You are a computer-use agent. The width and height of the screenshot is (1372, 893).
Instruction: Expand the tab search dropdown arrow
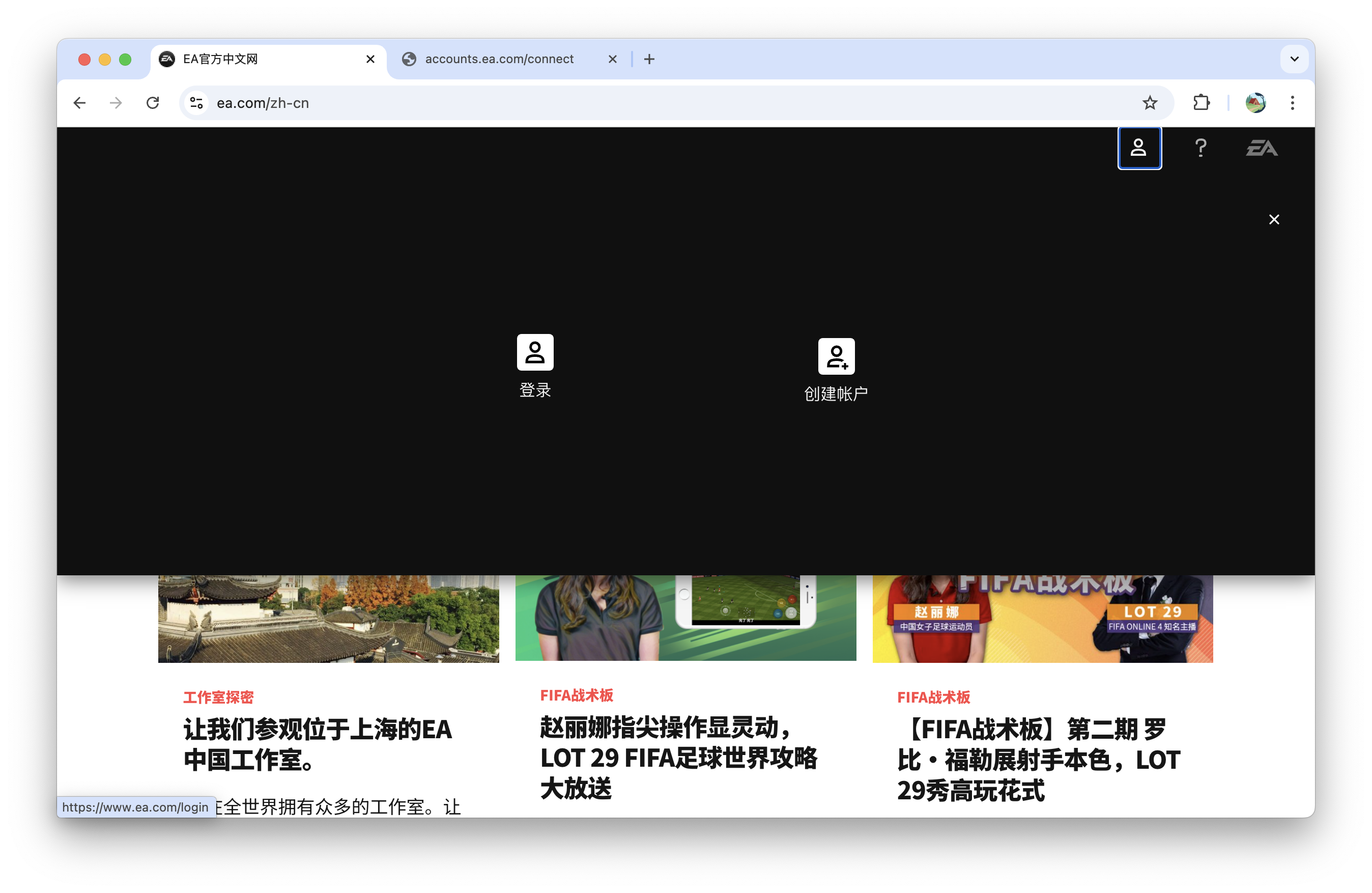[1294, 60]
